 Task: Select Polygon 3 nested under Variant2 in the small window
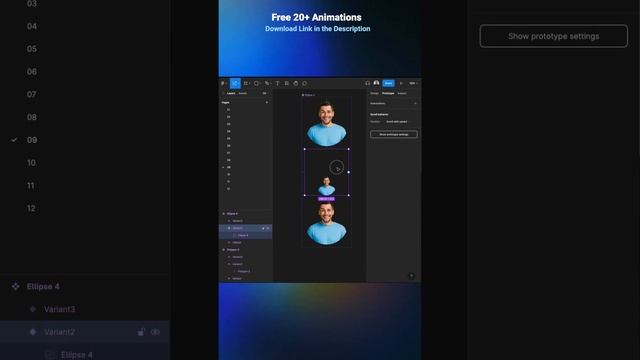pos(244,271)
